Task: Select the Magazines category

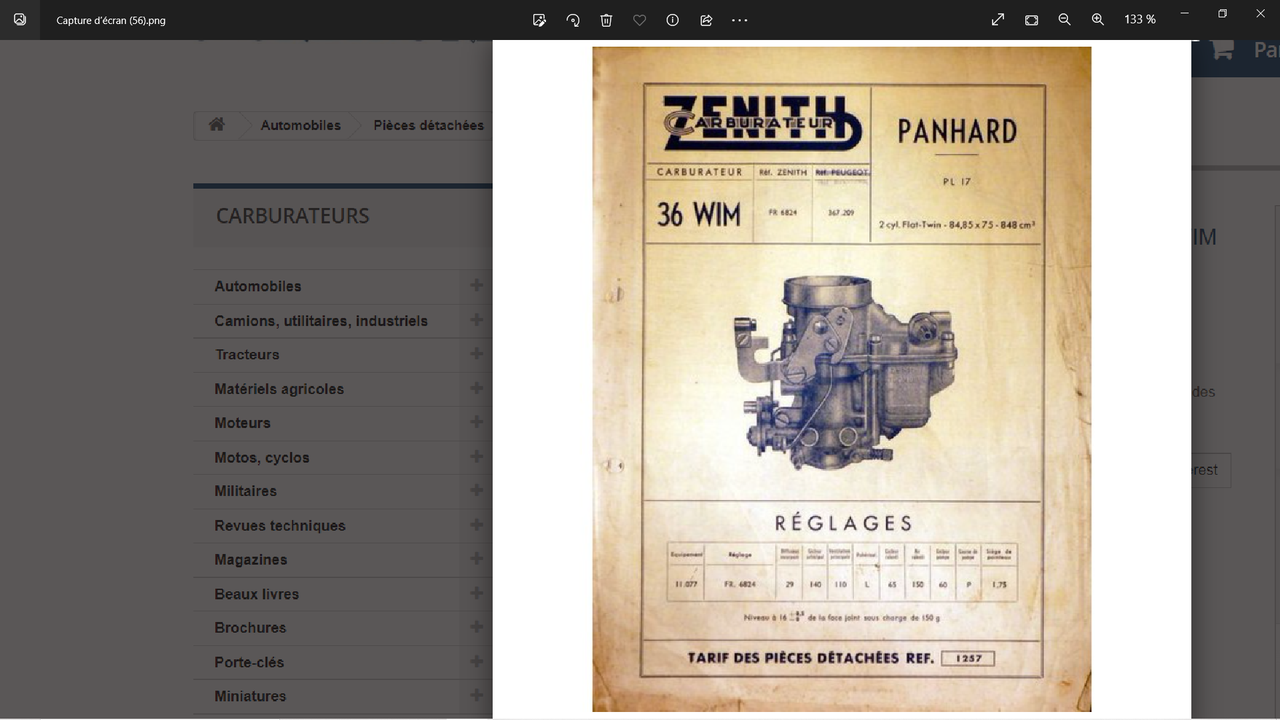Action: pos(251,560)
